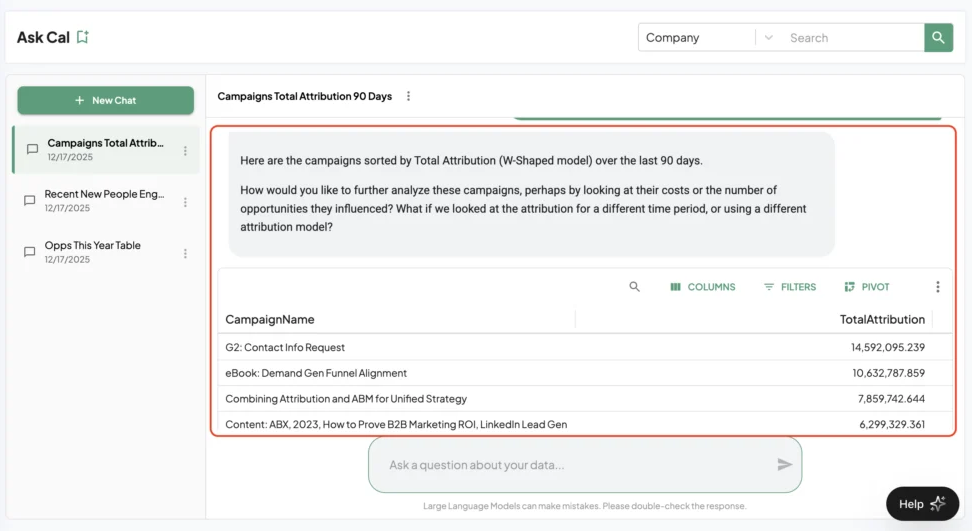Viewport: 972px width, 531px height.
Task: Open the Opps This Year Table chat
Action: 106,252
